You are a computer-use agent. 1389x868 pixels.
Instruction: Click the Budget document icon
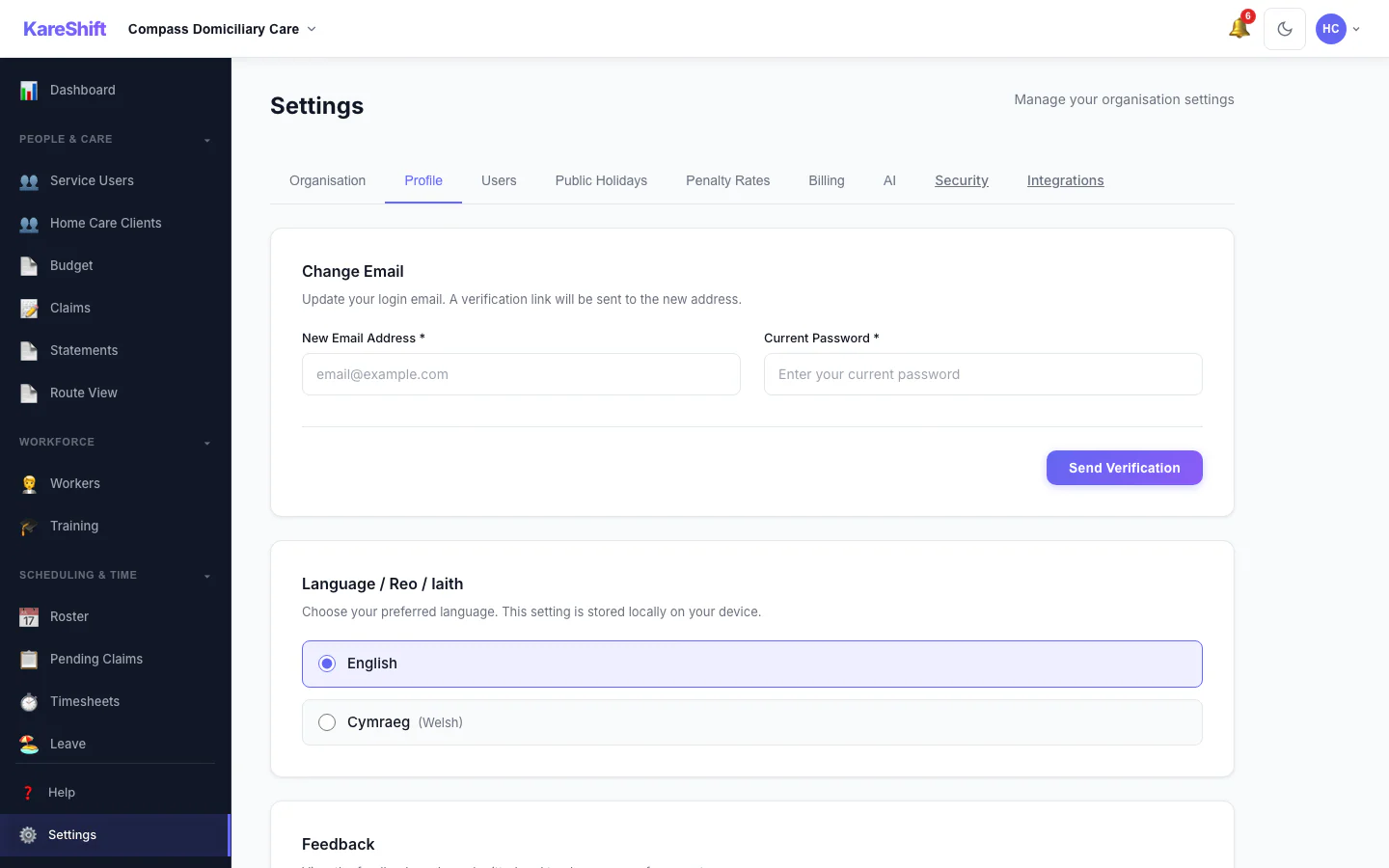coord(29,265)
